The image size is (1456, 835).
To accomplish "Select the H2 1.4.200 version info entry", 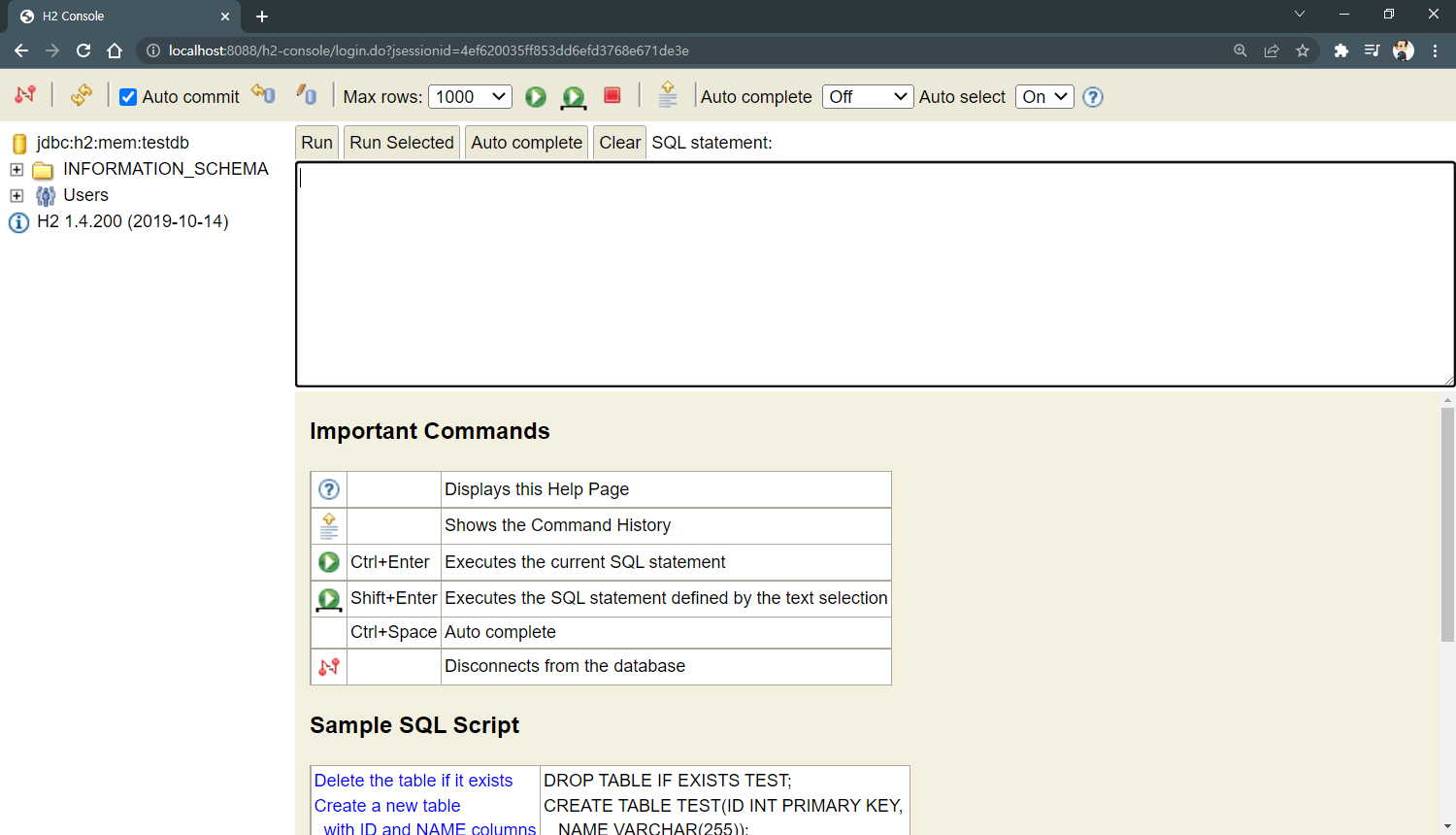I will [x=133, y=221].
